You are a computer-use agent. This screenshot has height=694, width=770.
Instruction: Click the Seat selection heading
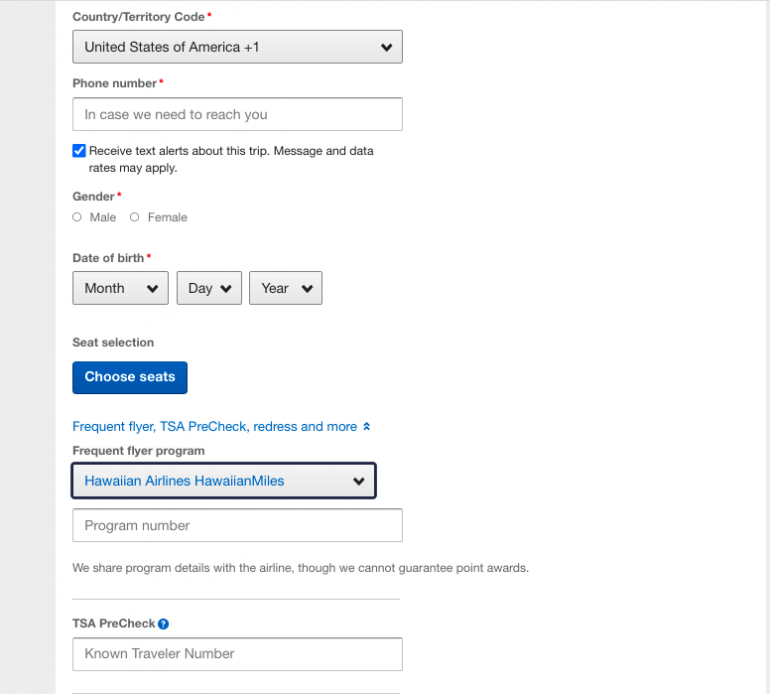point(113,342)
